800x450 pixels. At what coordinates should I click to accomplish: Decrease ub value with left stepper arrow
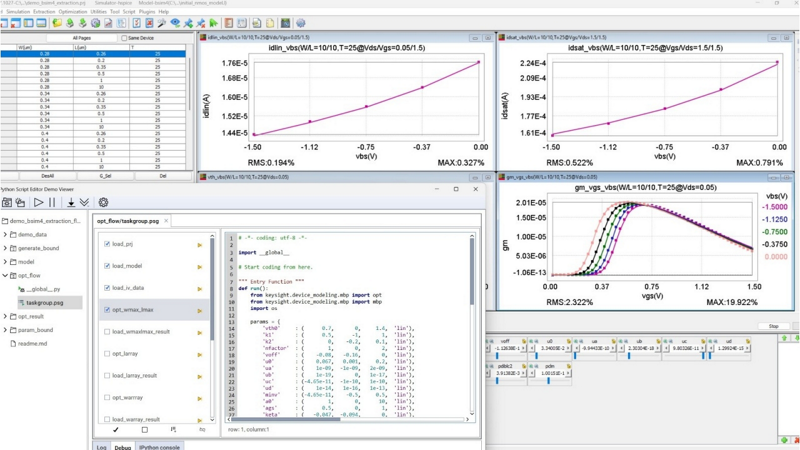click(621, 348)
